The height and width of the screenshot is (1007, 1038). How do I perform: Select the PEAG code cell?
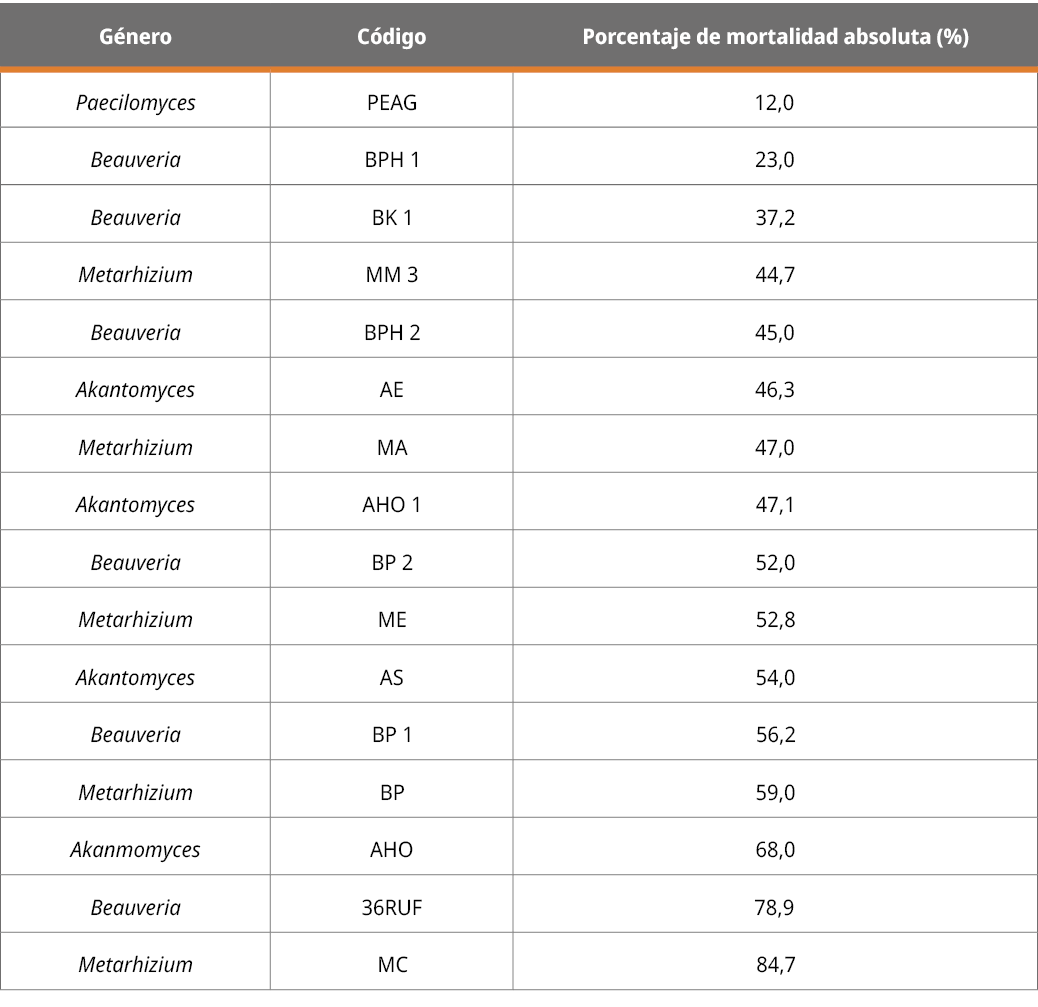pos(392,102)
